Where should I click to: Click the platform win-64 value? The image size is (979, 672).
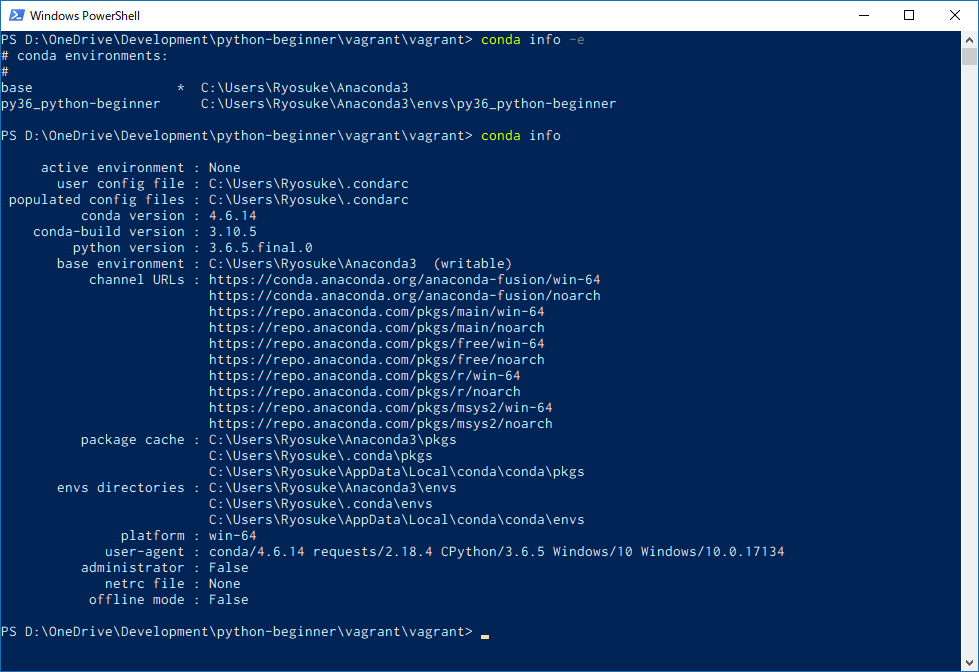coord(230,535)
